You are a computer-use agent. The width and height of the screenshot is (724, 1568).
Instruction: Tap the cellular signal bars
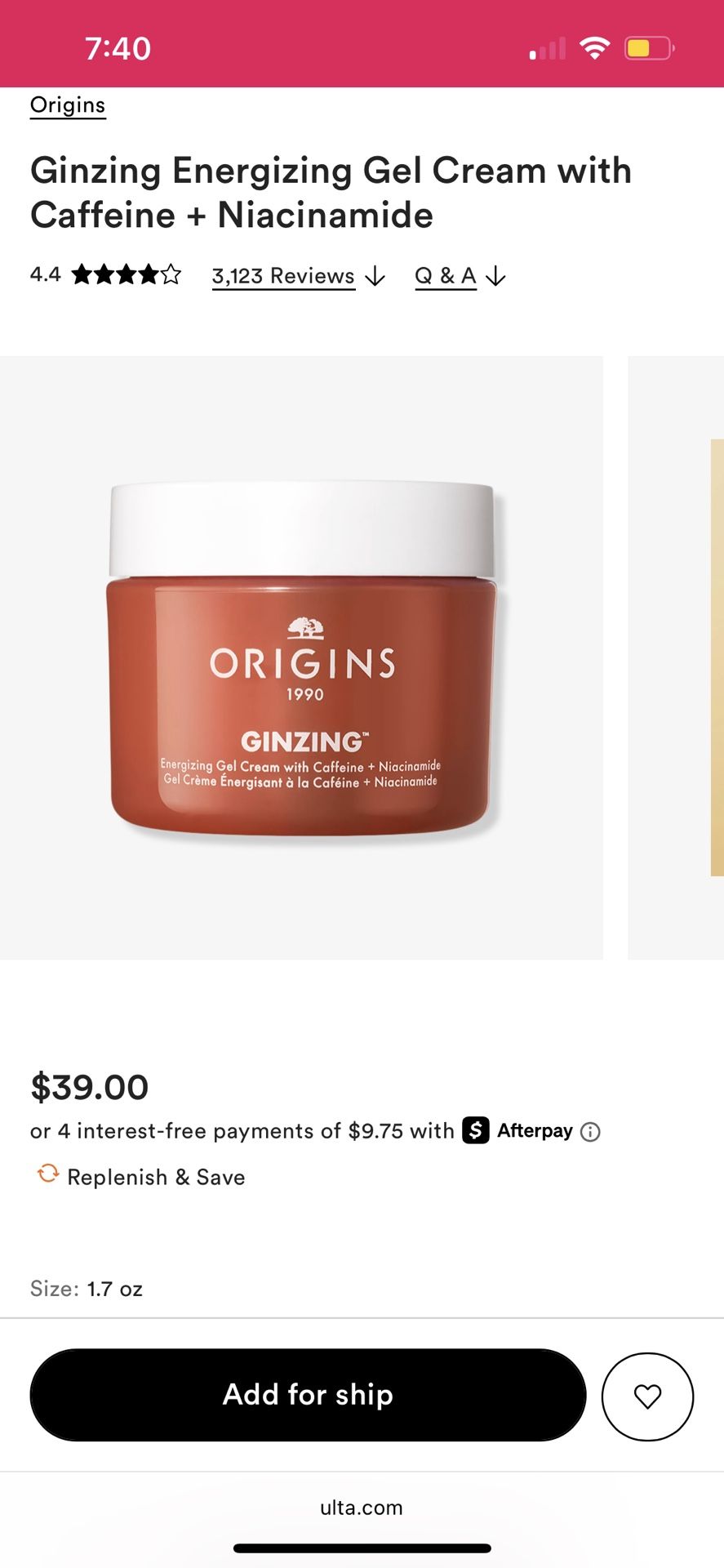coord(548,49)
